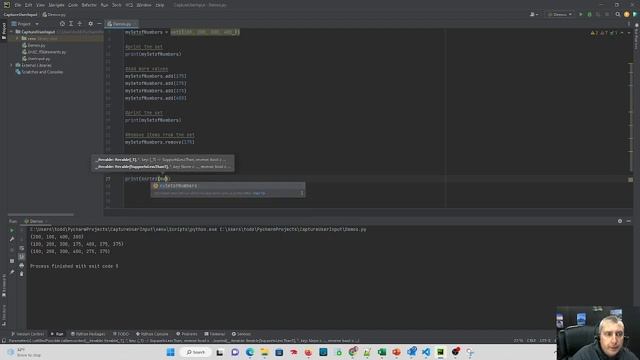
Task: Open the VCS menu
Action: (x=129, y=5)
